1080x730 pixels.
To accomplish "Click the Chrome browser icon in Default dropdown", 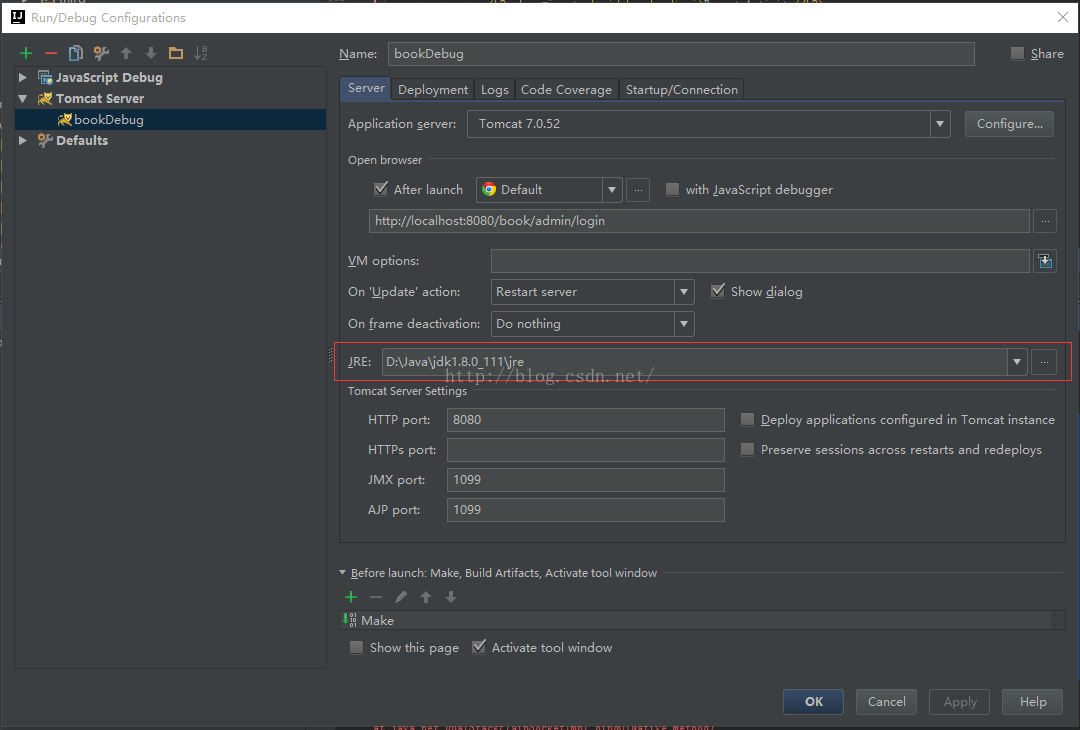I will (489, 189).
